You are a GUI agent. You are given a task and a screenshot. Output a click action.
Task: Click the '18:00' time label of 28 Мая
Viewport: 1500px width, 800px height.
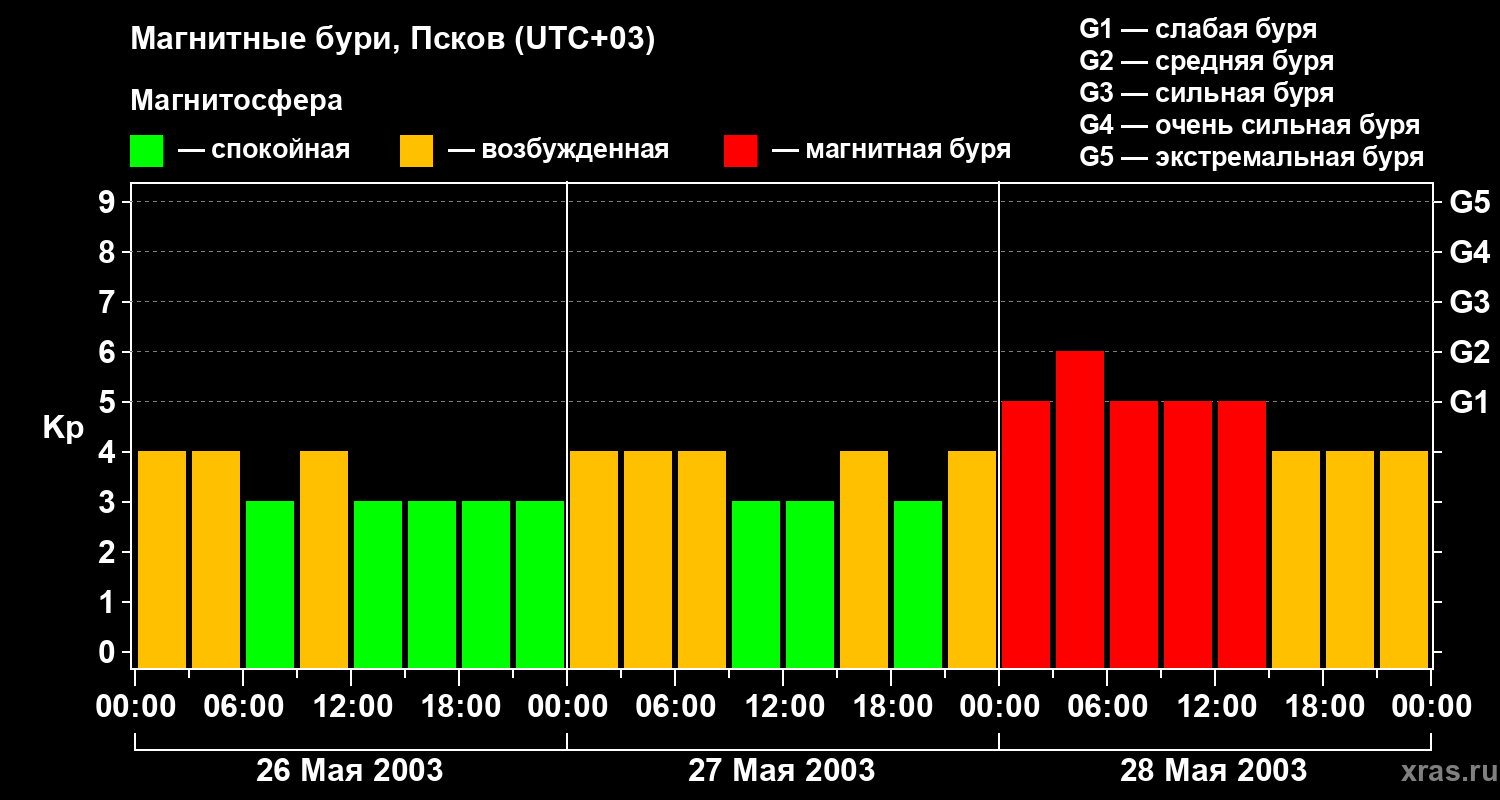point(1323,707)
